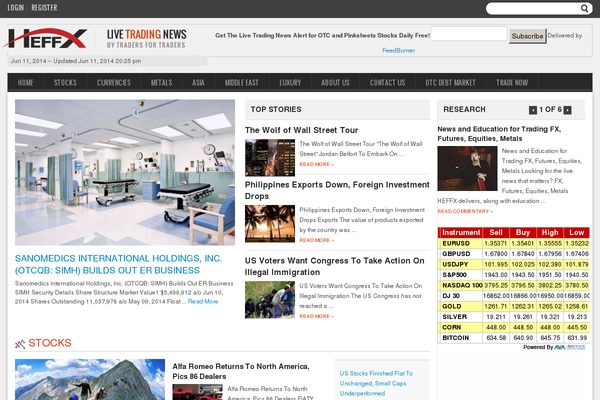This screenshot has width=600, height=400.
Task: Click the Low column header
Action: [x=576, y=233]
